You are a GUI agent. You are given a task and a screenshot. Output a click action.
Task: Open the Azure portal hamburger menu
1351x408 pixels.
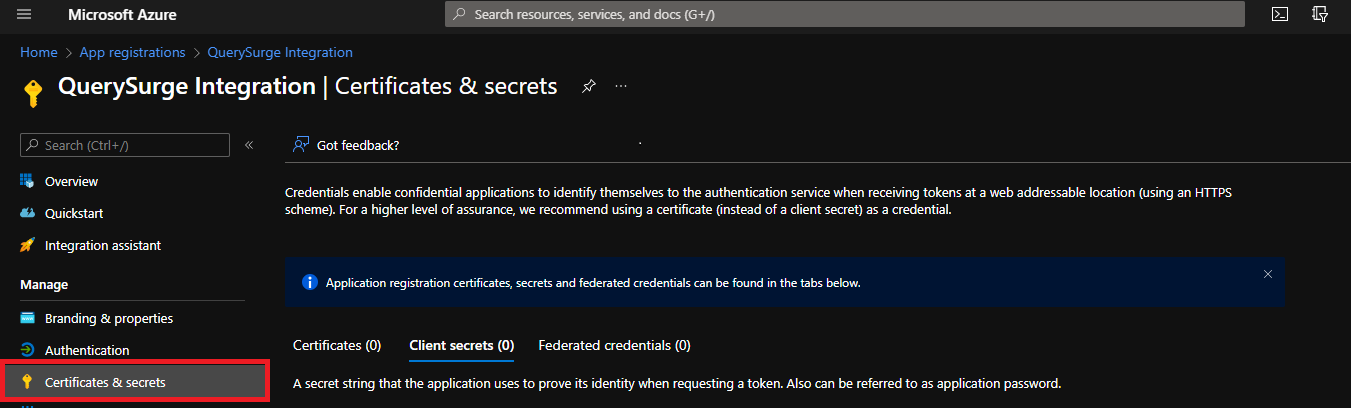(25, 14)
